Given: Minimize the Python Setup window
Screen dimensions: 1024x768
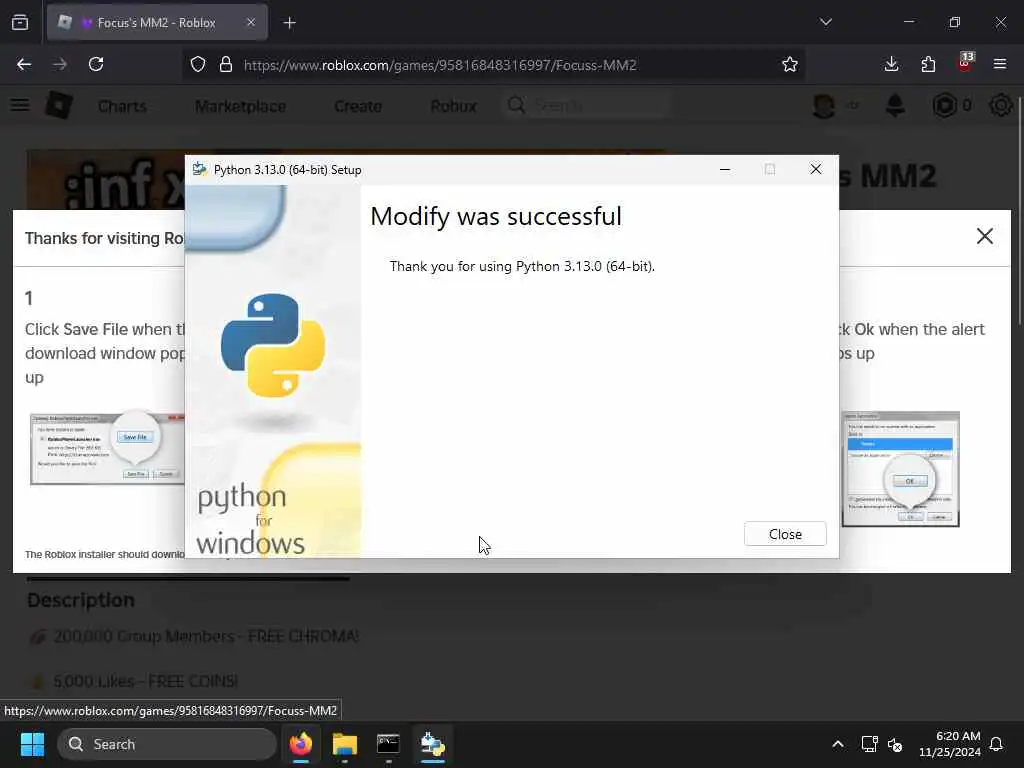Looking at the screenshot, I should [725, 169].
